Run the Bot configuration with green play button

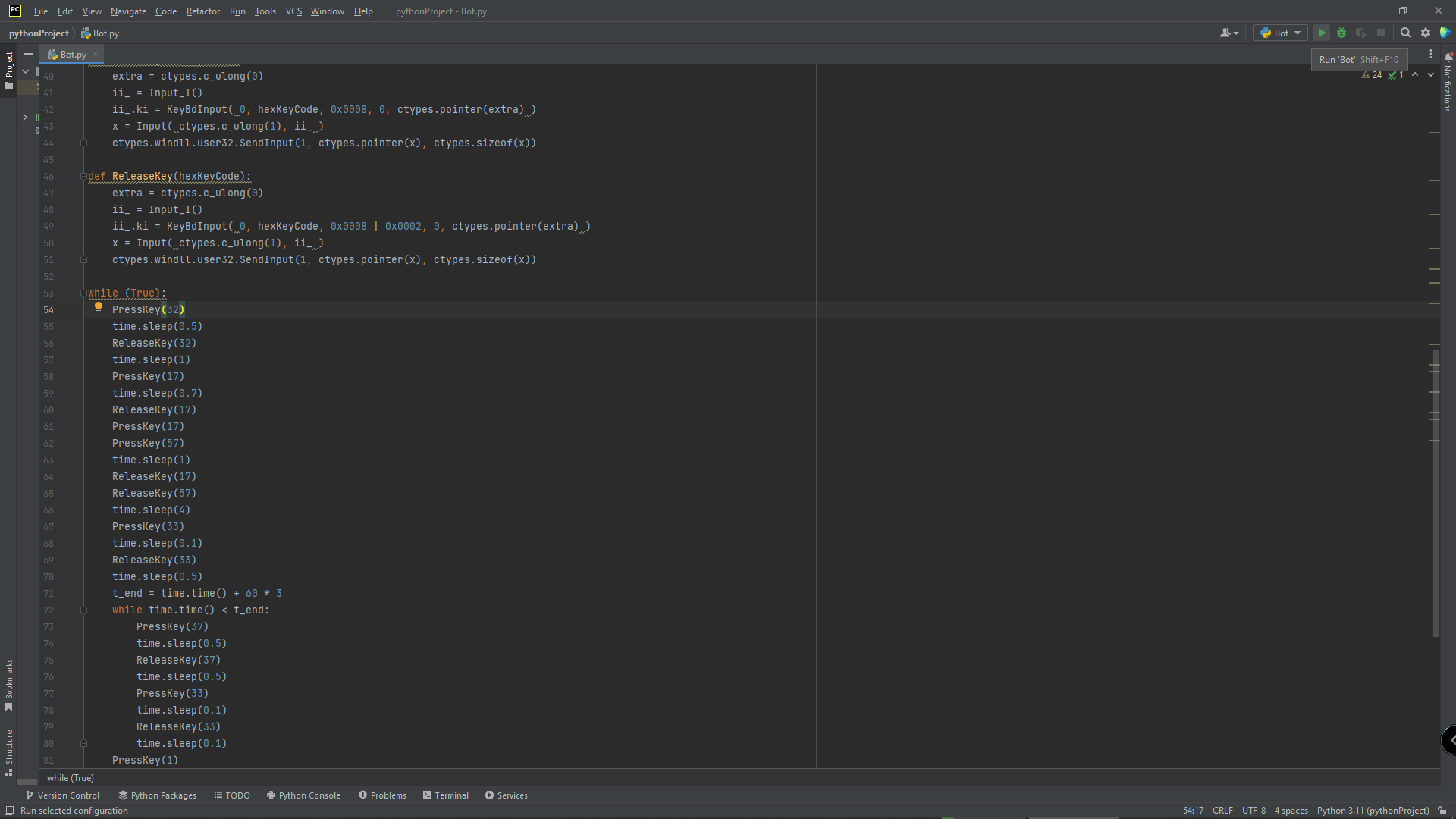(1322, 33)
